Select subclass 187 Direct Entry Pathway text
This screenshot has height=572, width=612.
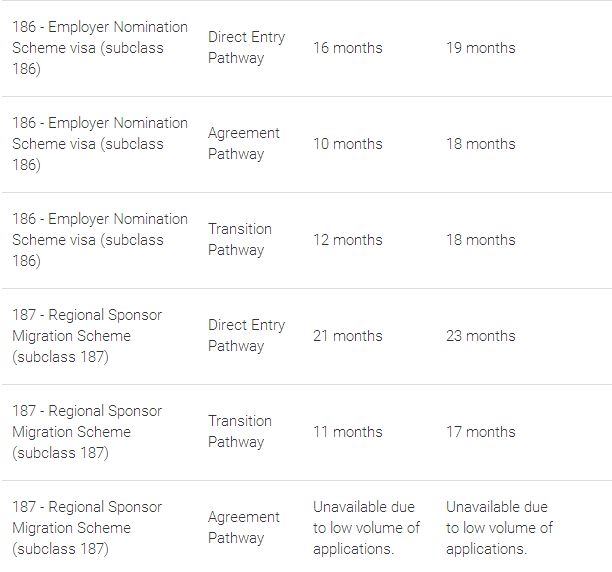coord(246,336)
